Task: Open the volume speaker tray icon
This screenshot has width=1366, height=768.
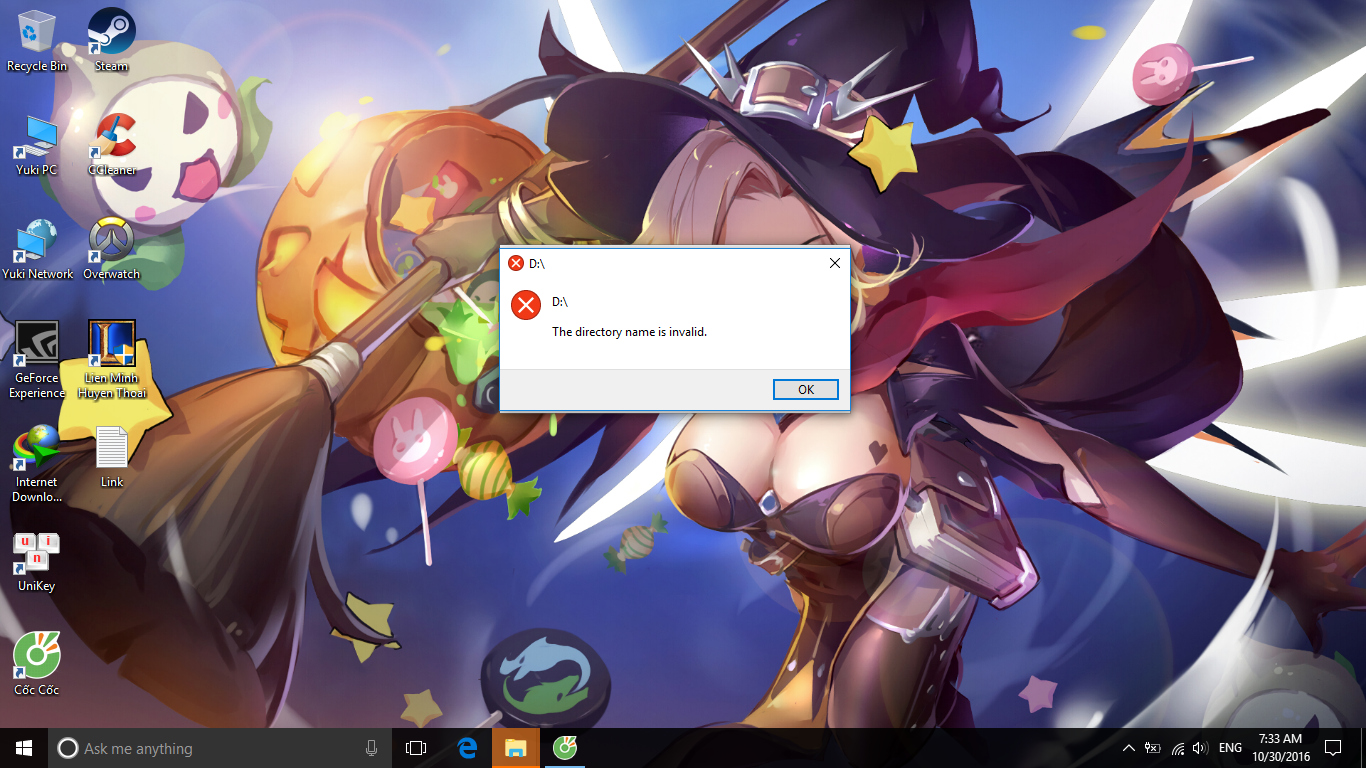Action: (x=1200, y=748)
